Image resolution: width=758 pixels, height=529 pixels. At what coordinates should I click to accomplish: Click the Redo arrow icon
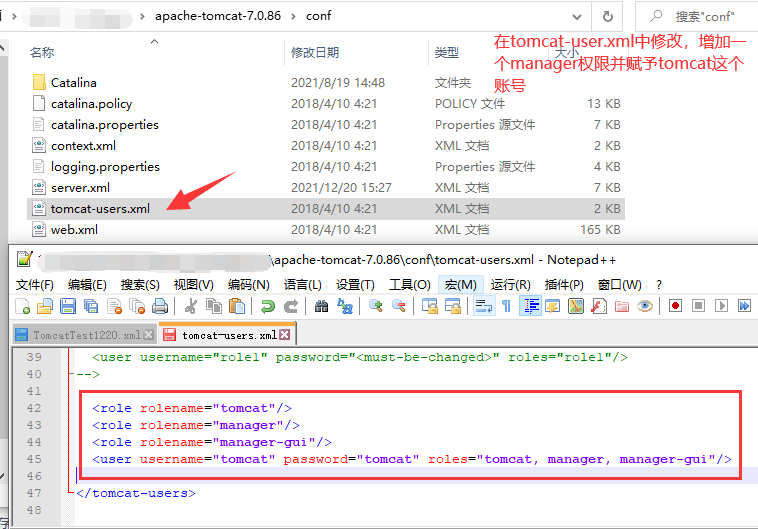pos(291,306)
